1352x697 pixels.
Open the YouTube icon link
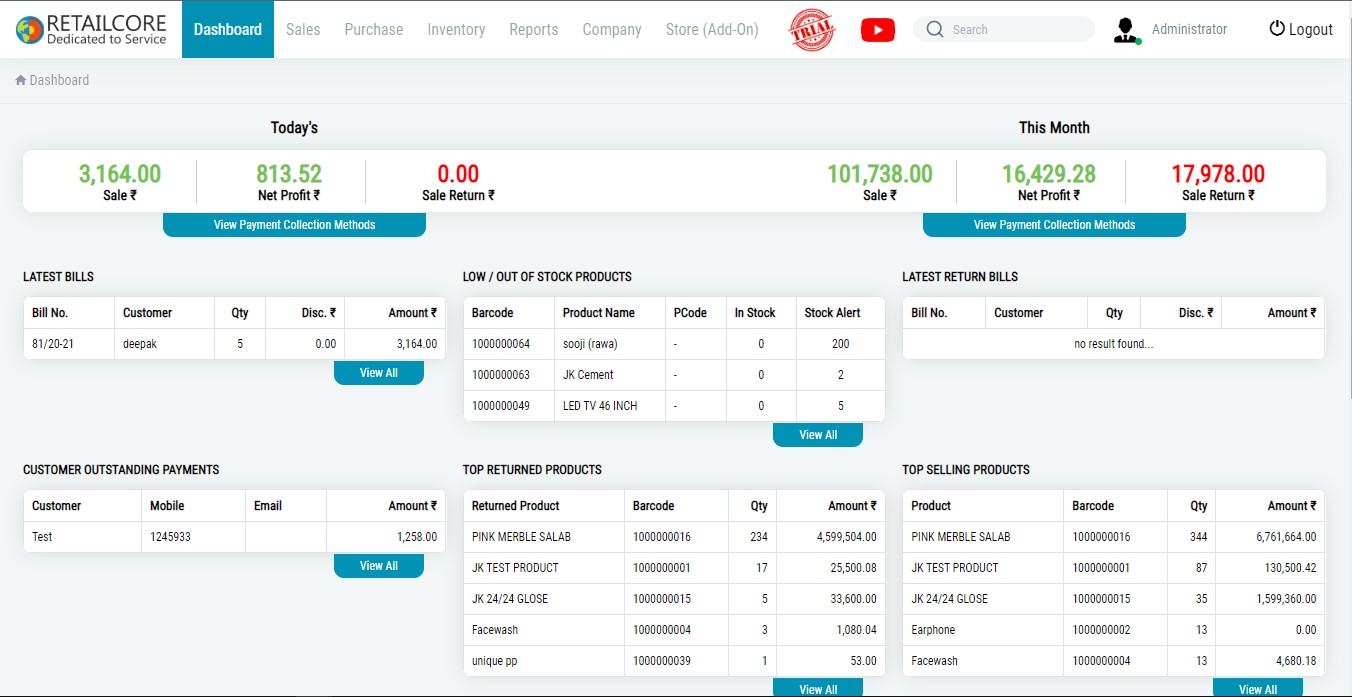(877, 30)
